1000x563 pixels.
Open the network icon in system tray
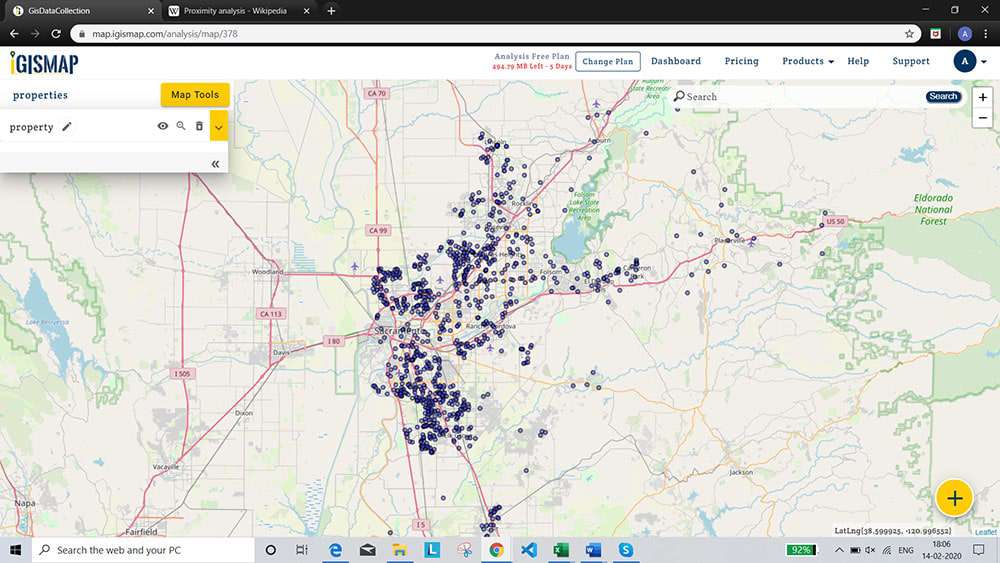(887, 550)
